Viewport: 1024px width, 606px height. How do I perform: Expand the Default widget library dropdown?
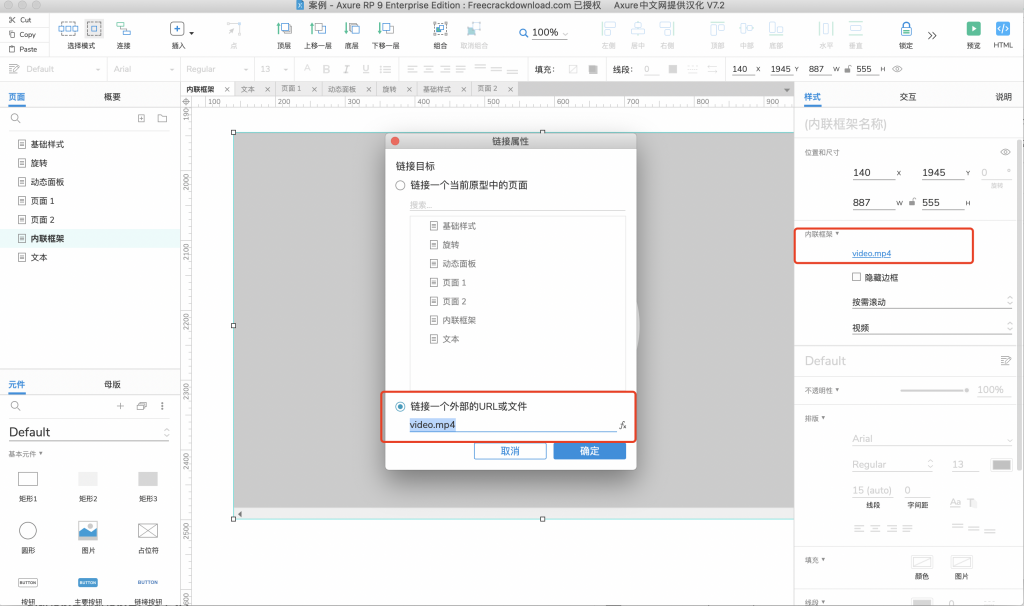89,433
